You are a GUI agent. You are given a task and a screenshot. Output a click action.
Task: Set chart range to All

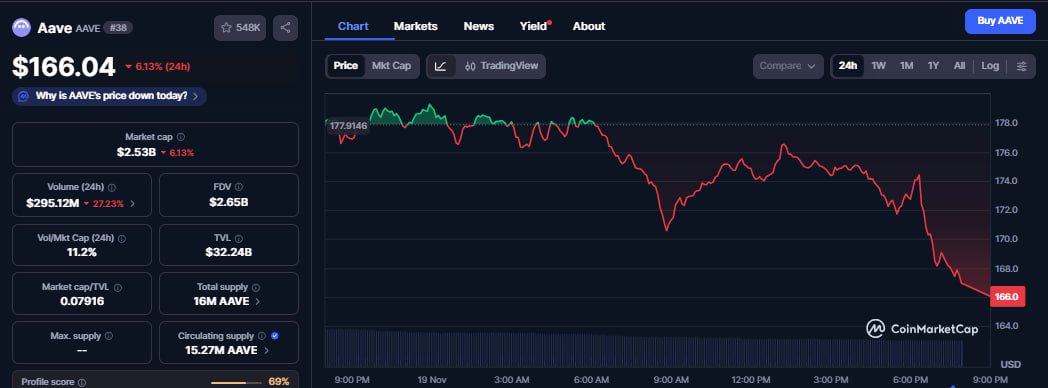959,66
